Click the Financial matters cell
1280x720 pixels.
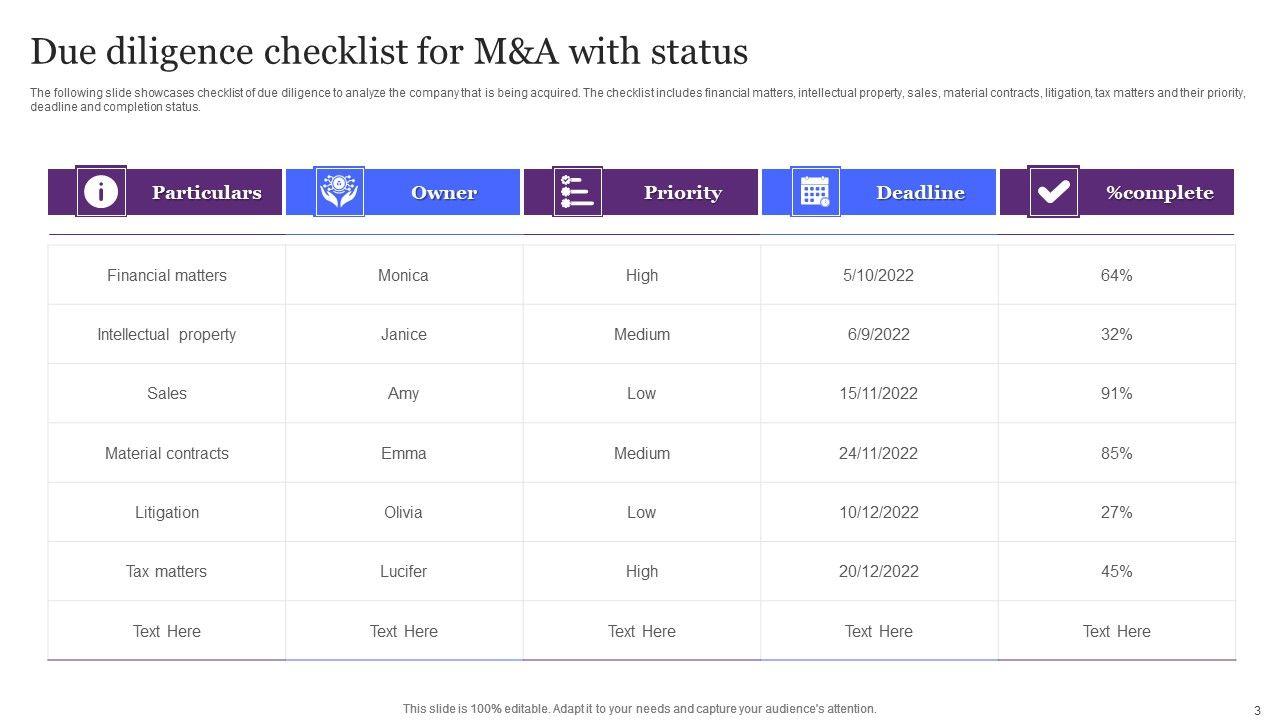tap(167, 275)
